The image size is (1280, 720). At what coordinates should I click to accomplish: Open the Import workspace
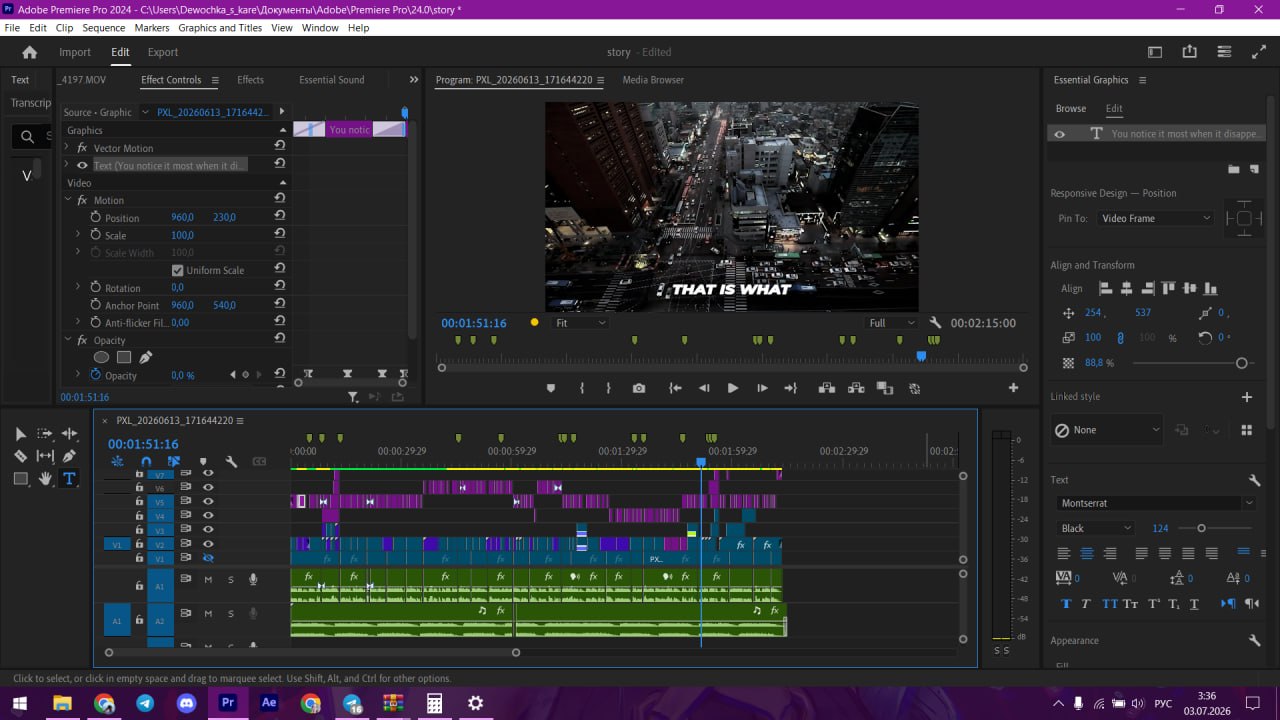[x=75, y=52]
